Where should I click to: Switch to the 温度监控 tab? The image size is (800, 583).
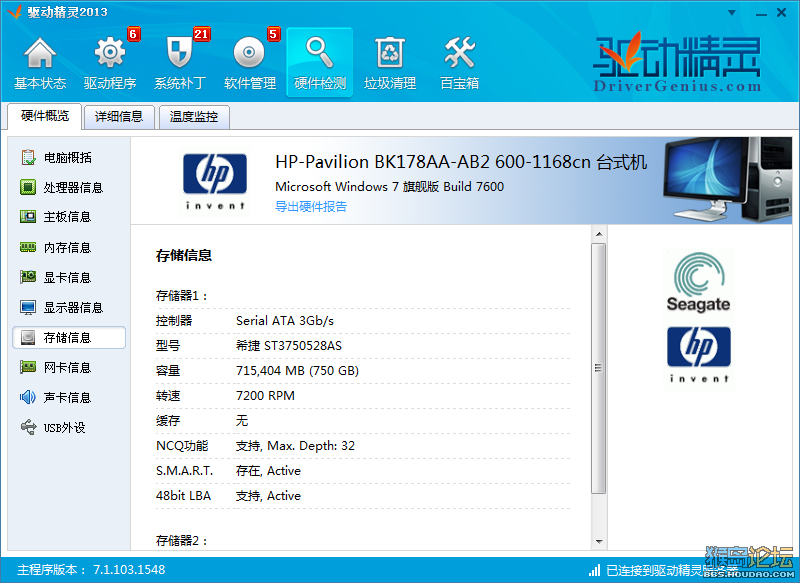[x=194, y=117]
